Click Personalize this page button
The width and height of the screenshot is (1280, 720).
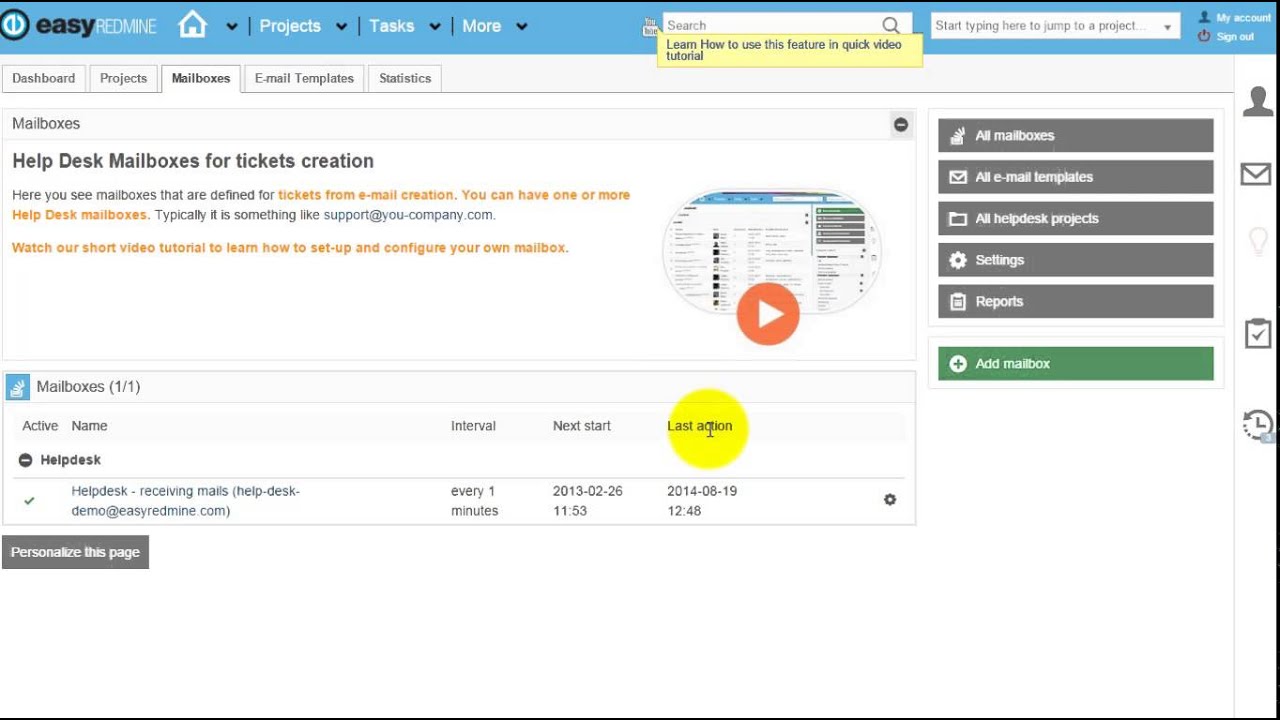75,552
